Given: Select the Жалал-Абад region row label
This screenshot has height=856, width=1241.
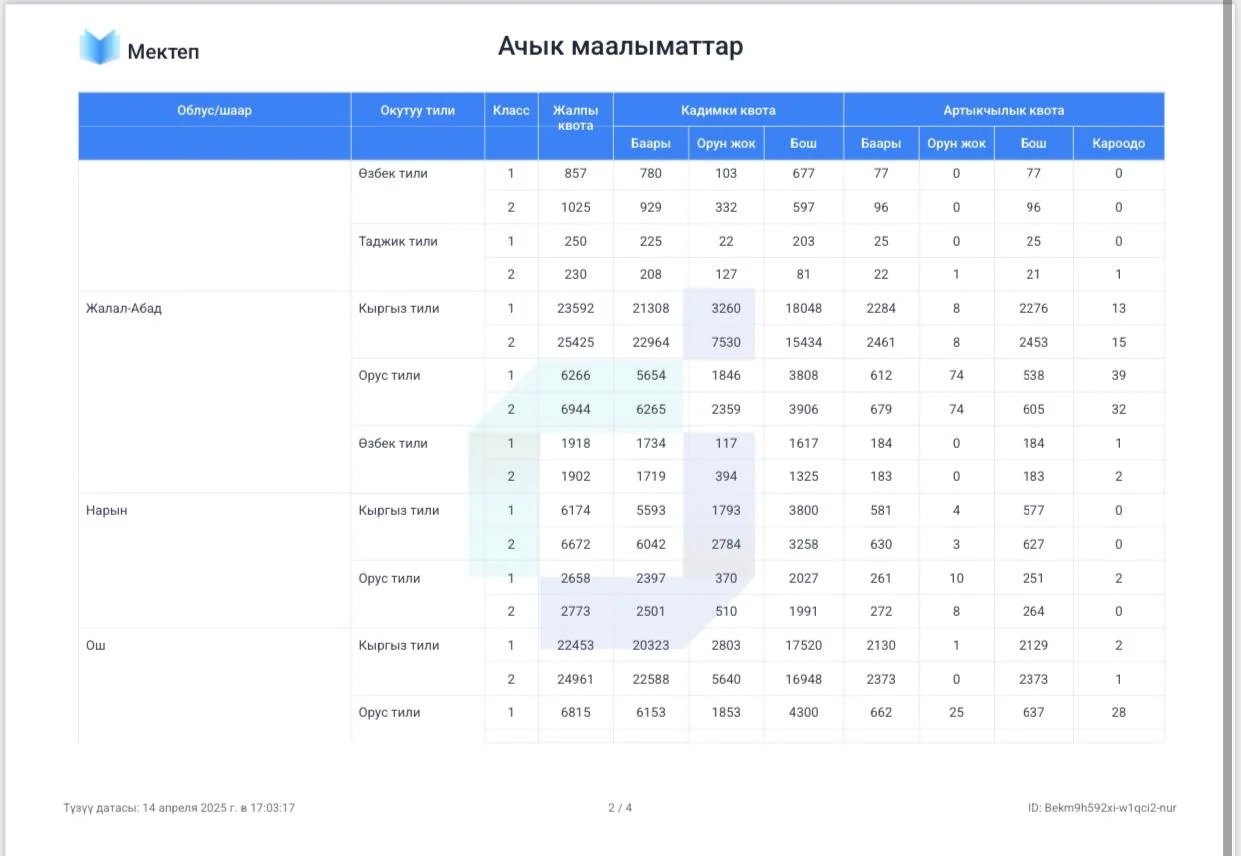Looking at the screenshot, I should tap(124, 308).
